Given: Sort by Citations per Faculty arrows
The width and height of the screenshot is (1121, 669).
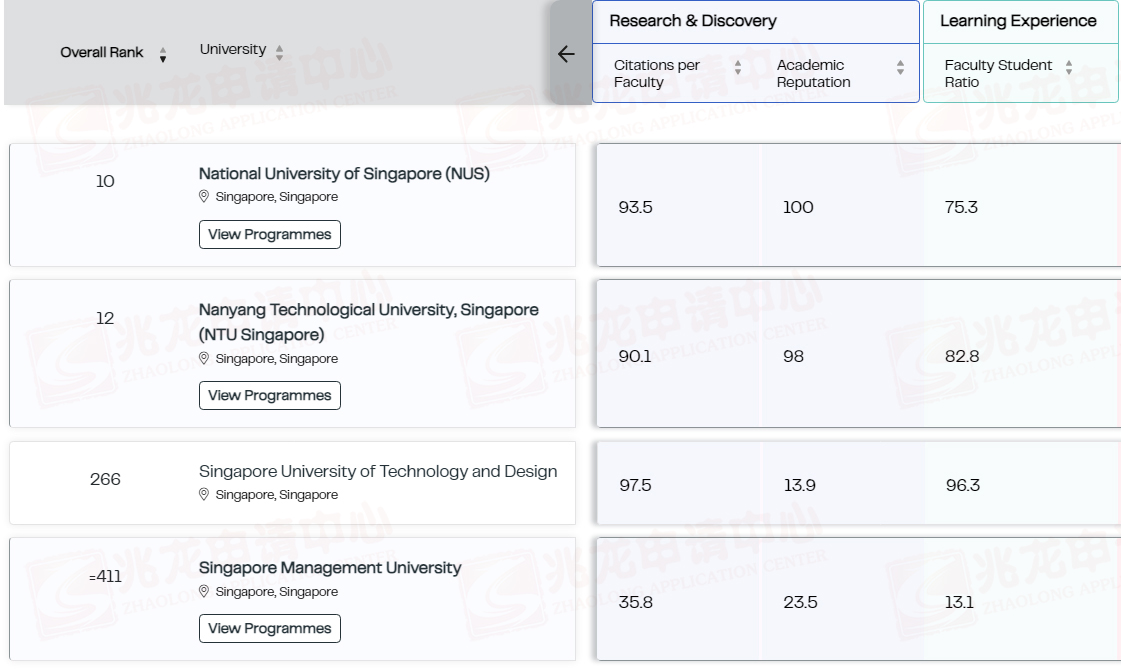Looking at the screenshot, I should click(738, 67).
